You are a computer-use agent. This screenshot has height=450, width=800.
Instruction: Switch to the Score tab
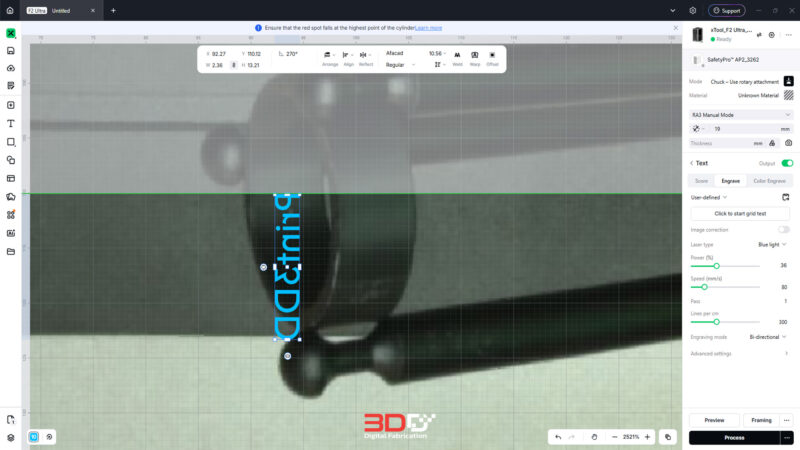[x=702, y=181]
